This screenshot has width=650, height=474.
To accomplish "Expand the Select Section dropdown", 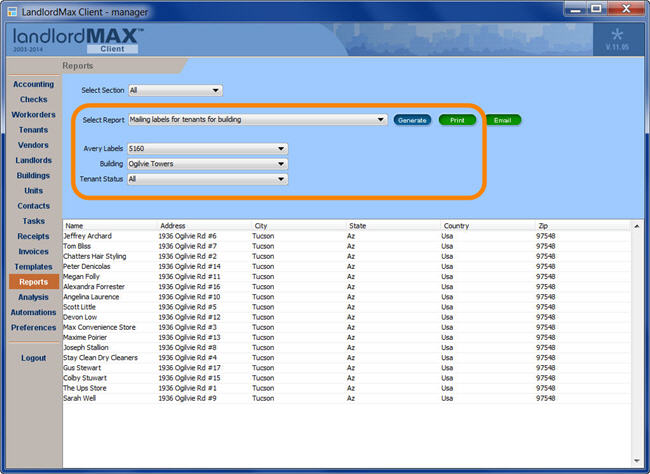I will 175,90.
